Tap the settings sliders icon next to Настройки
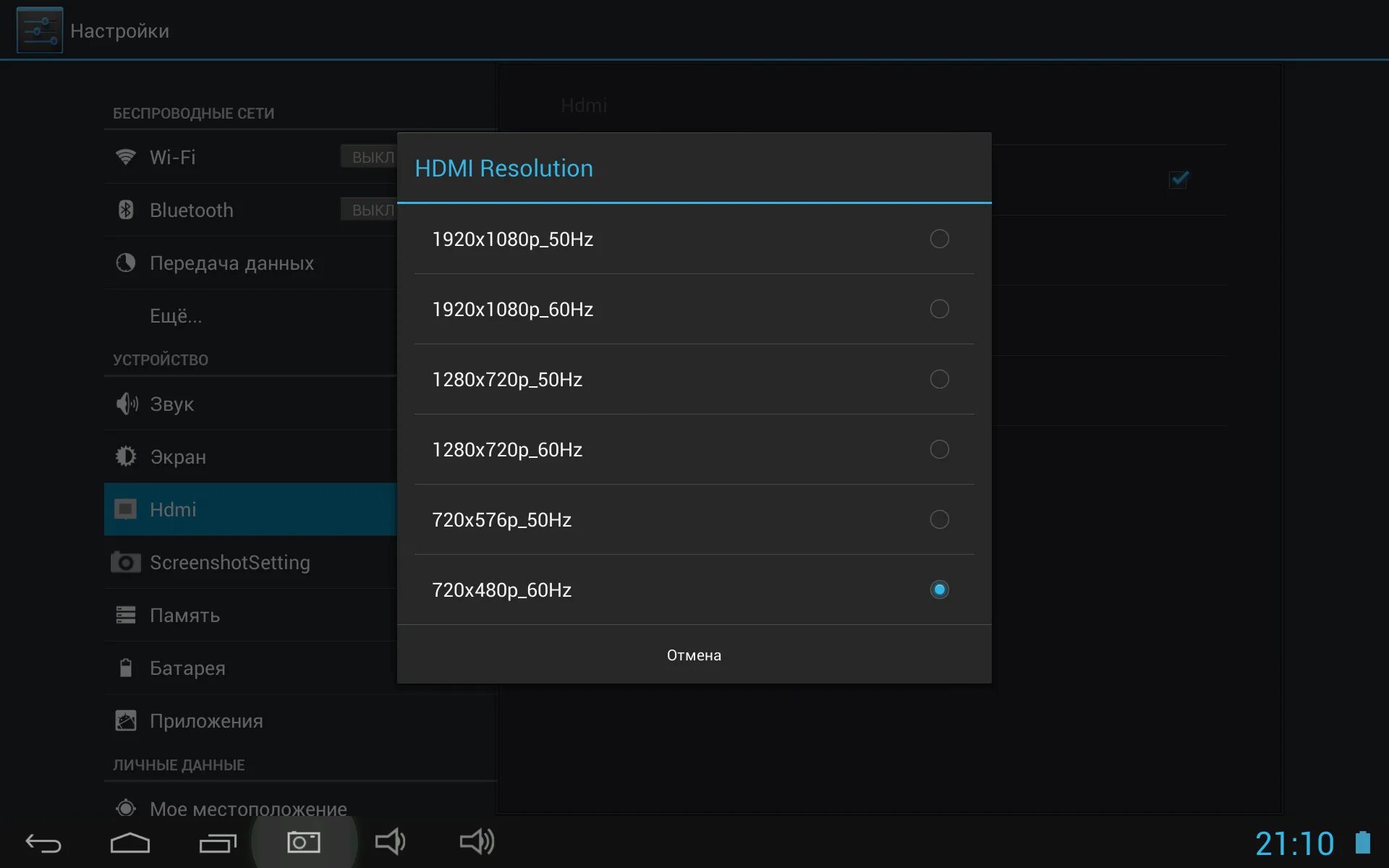 tap(40, 30)
